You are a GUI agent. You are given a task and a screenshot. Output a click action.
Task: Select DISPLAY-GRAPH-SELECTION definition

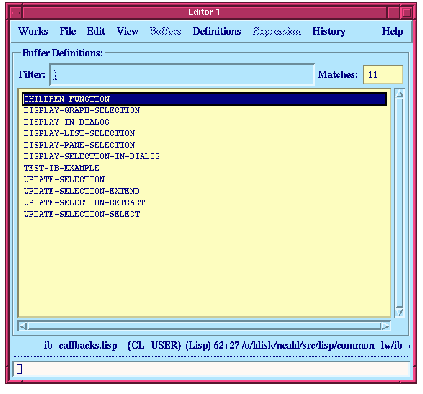pyautogui.click(x=82, y=110)
